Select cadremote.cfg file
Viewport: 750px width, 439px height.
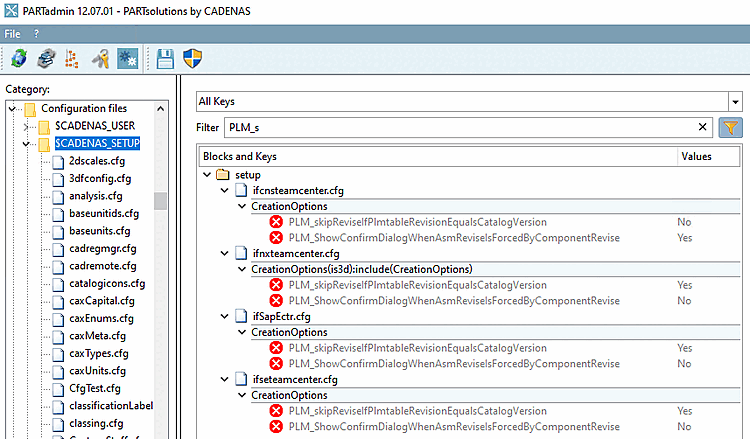(102, 266)
